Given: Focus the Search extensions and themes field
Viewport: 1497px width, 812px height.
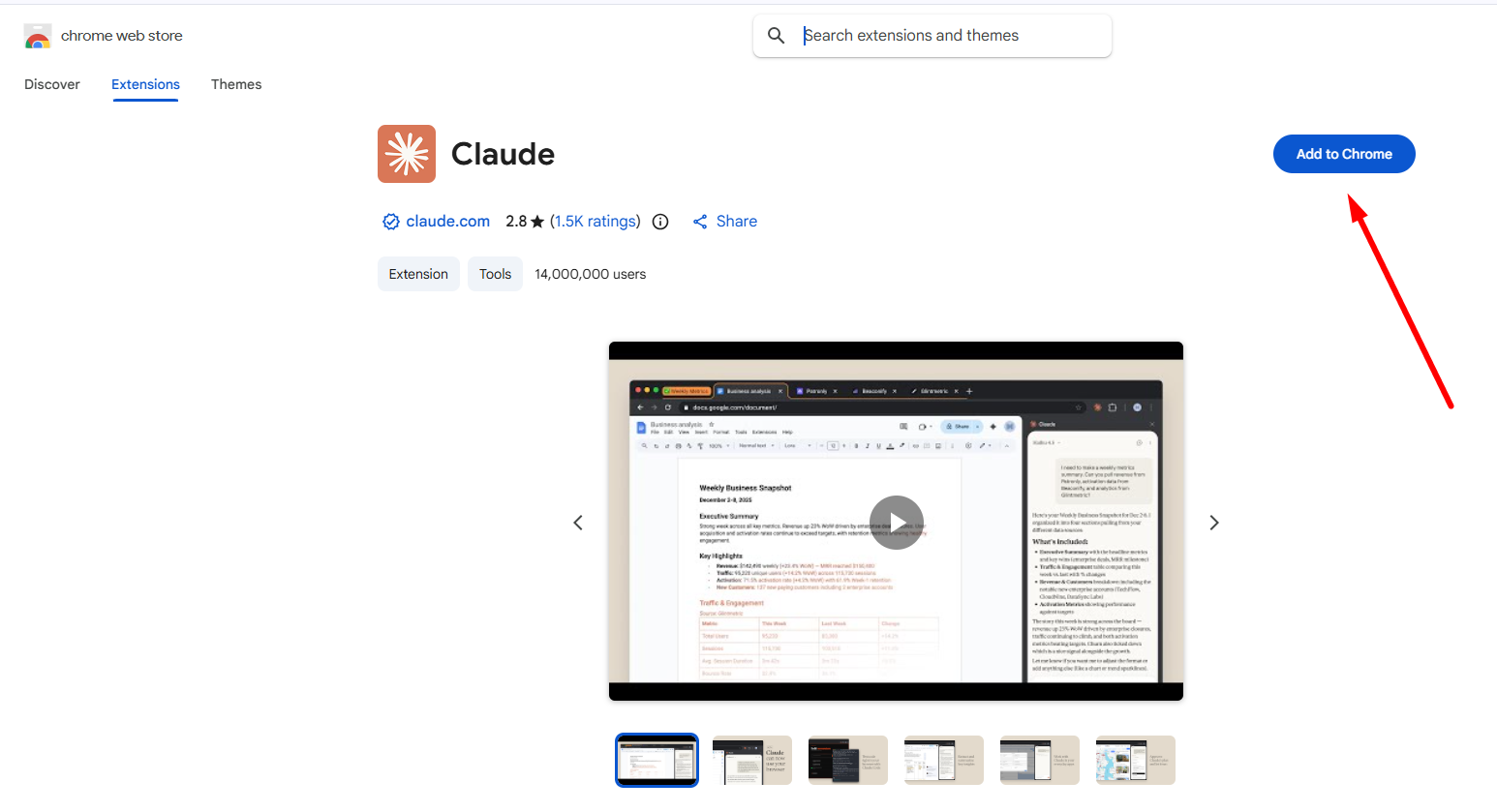Looking at the screenshot, I should (x=932, y=36).
